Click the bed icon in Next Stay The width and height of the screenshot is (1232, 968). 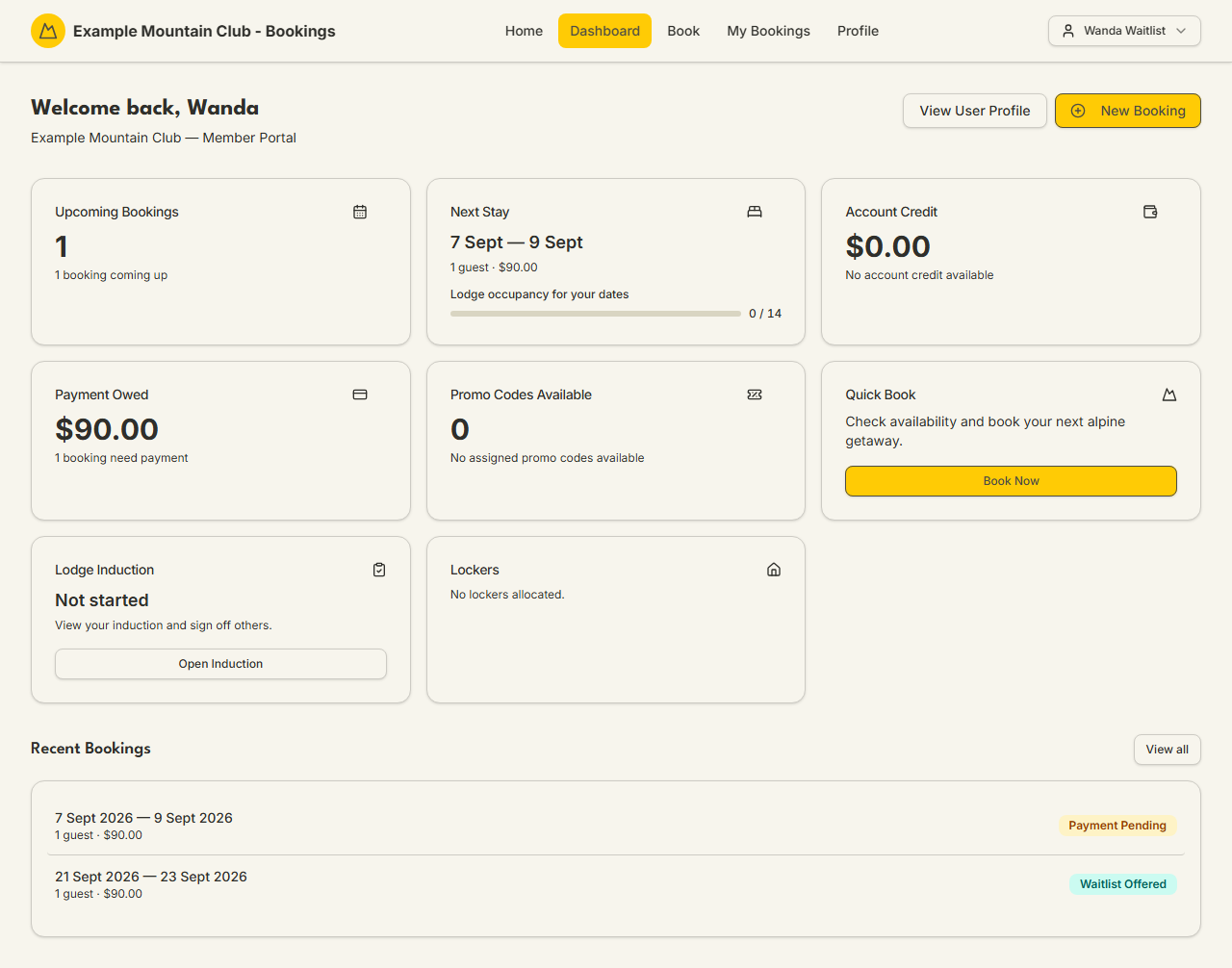coord(755,212)
